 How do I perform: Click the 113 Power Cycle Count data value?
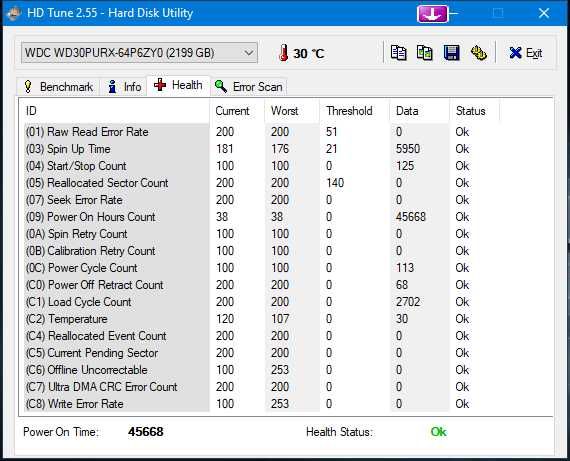point(405,268)
